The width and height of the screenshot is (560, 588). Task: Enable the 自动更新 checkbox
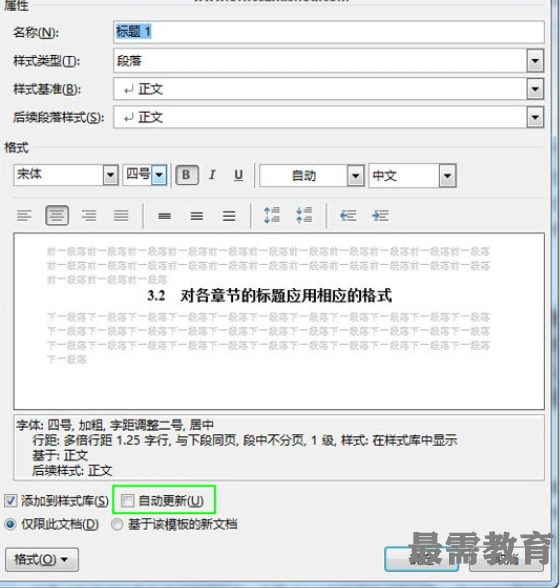pos(127,501)
